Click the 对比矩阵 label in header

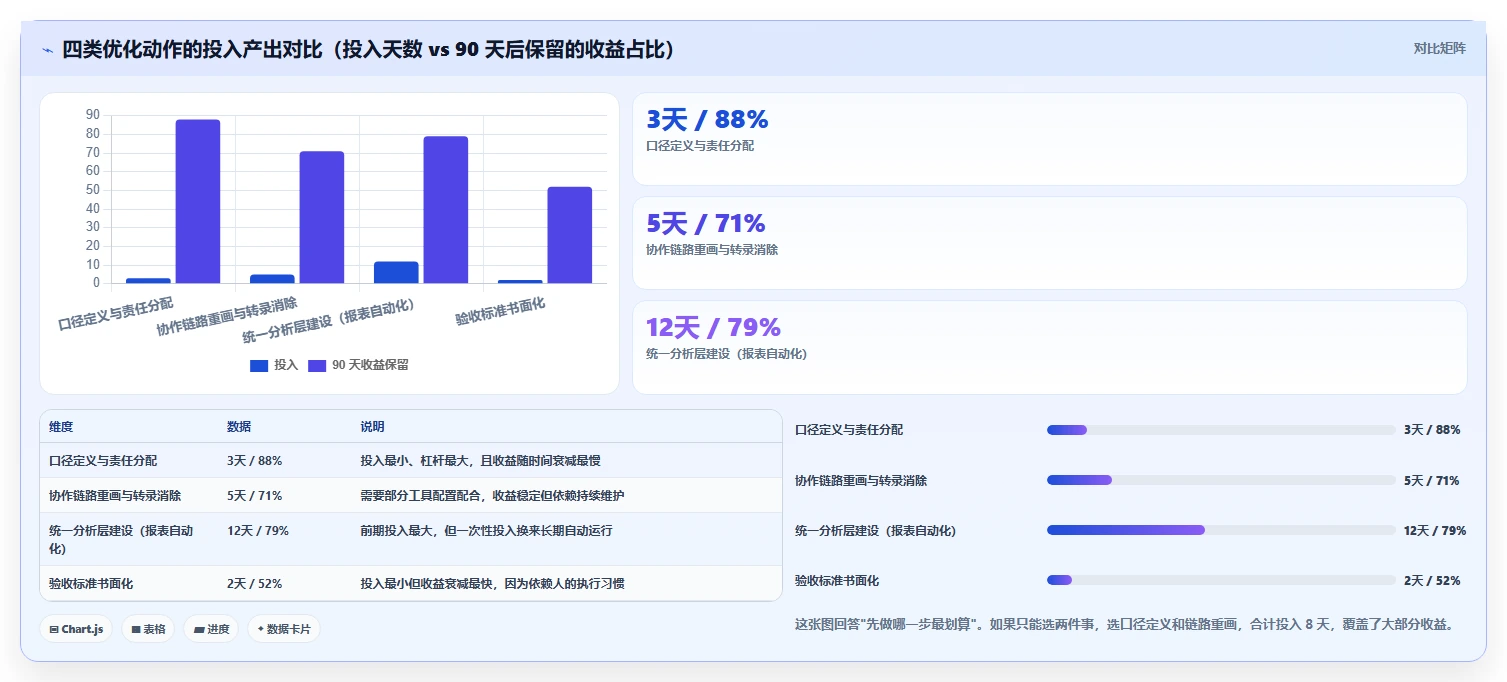pyautogui.click(x=1439, y=48)
